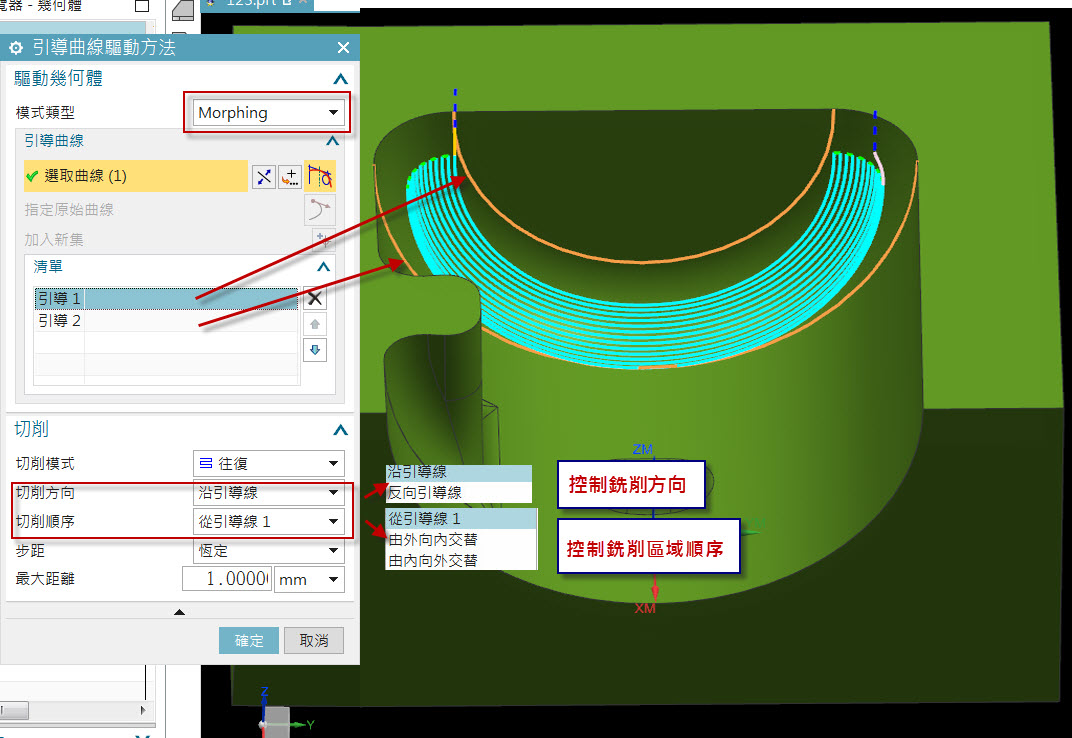1072x738 pixels.
Task: Select 引導 2 in the list
Action: click(166, 321)
